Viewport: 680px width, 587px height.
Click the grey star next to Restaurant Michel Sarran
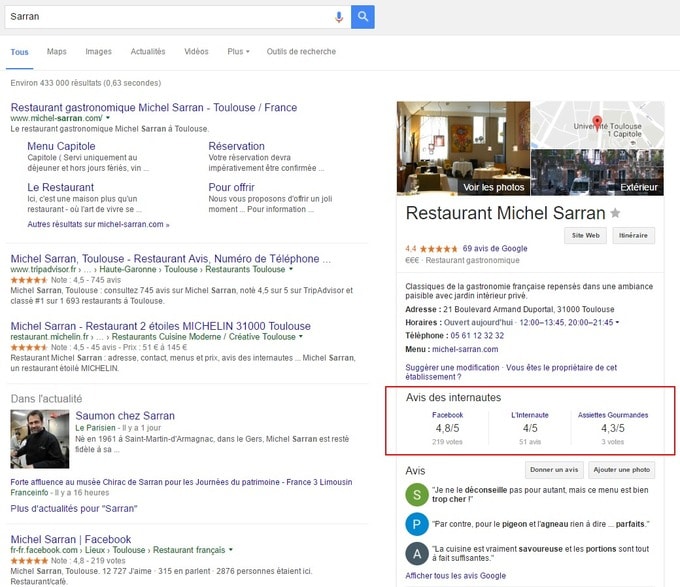[615, 213]
